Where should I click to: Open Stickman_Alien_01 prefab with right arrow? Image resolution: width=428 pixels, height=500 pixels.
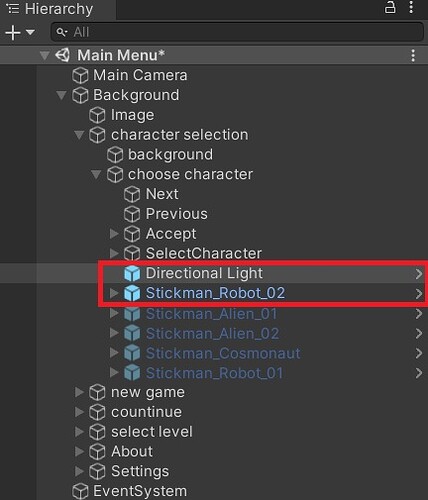click(419, 314)
